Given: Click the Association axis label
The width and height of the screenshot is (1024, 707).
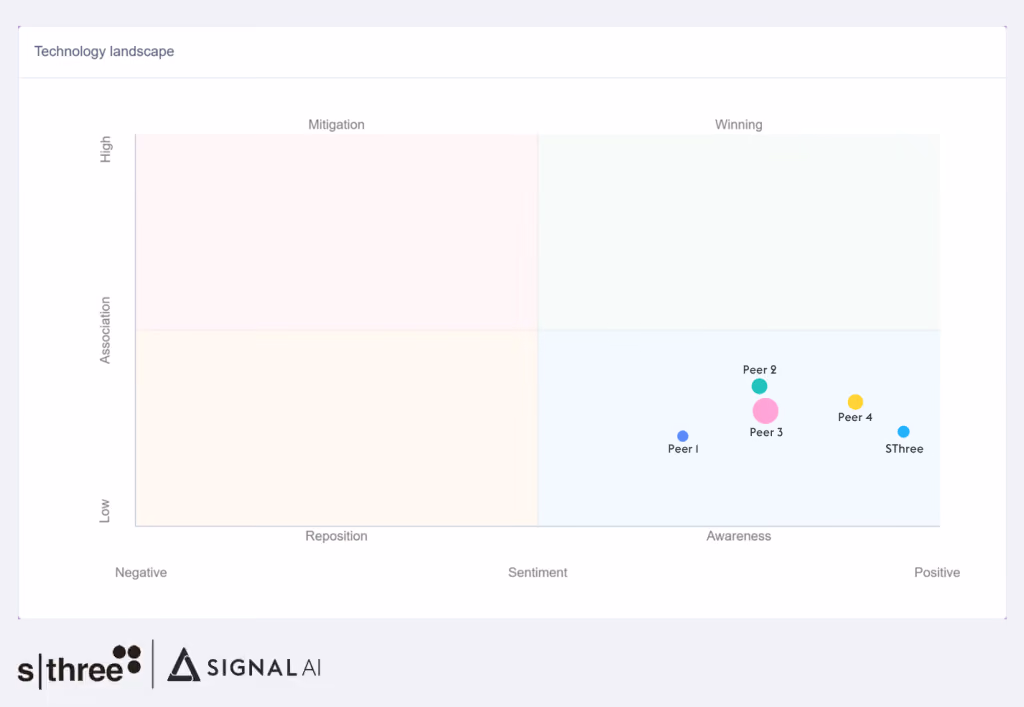Looking at the screenshot, I should (104, 330).
